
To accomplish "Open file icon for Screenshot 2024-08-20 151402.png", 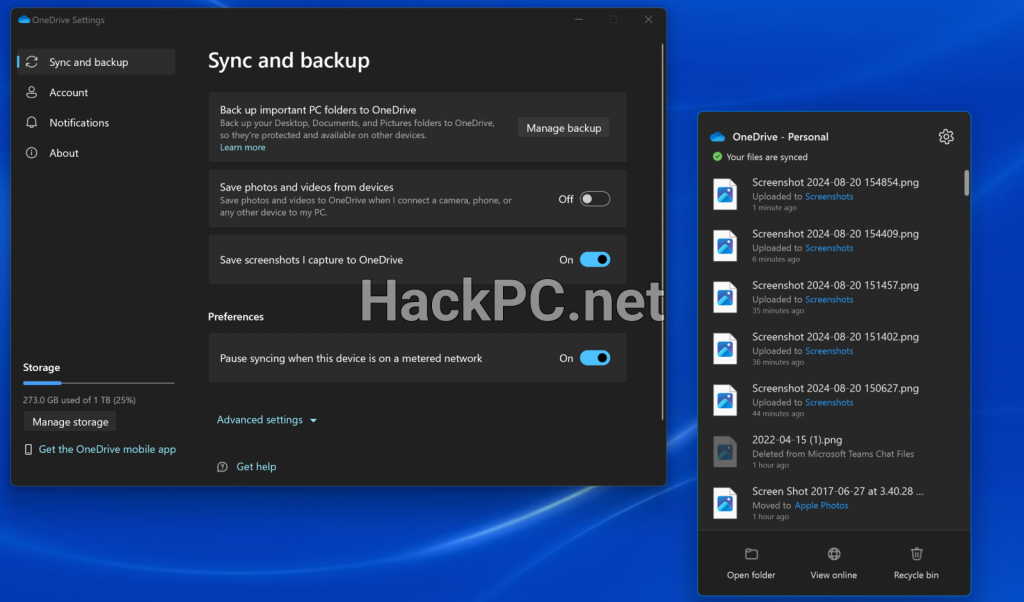I will point(725,349).
